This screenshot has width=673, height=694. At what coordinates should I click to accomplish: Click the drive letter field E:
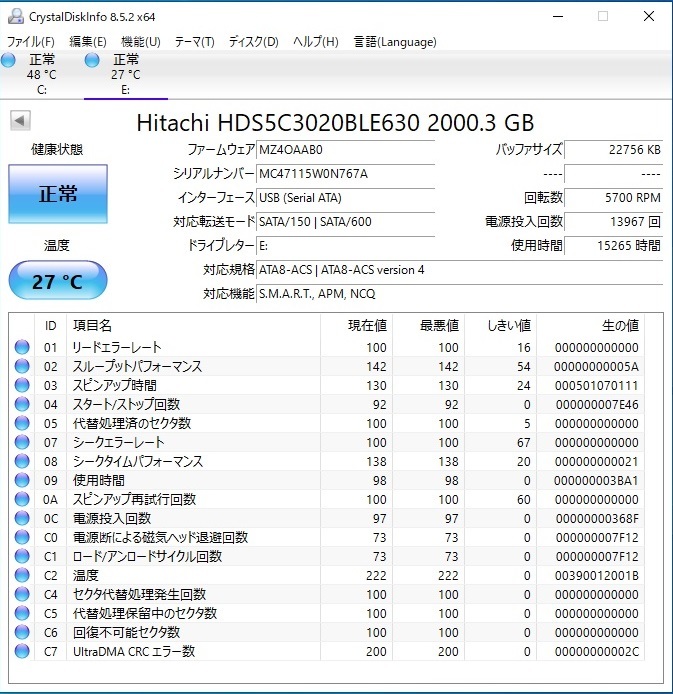pos(346,246)
